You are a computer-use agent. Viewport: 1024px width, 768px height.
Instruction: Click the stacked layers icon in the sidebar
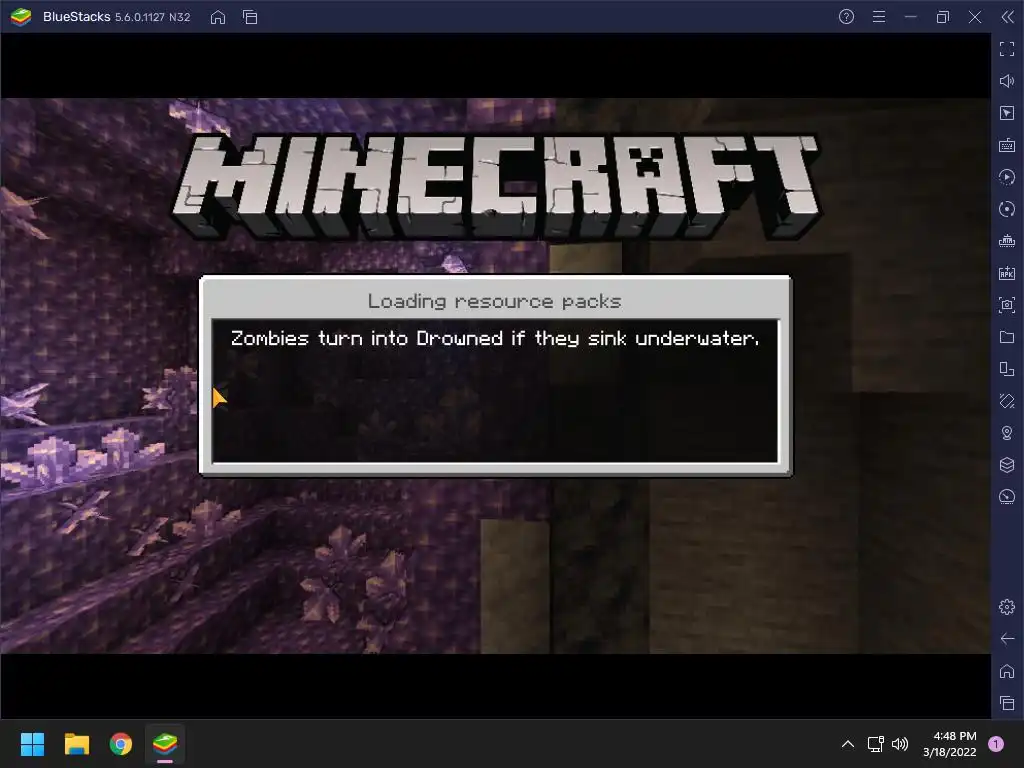[1007, 465]
